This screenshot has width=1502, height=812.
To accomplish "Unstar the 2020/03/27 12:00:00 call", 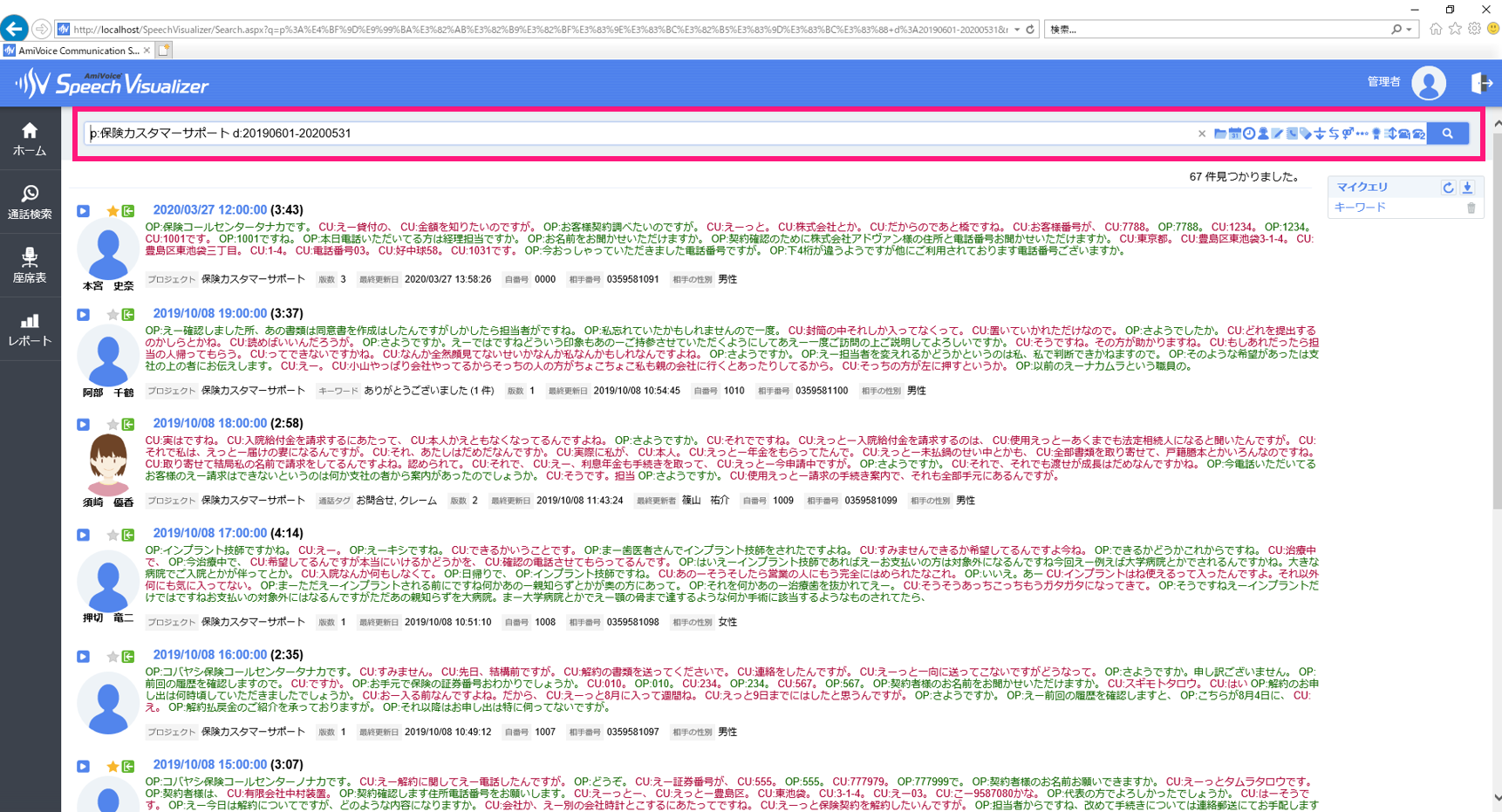I will (113, 210).
